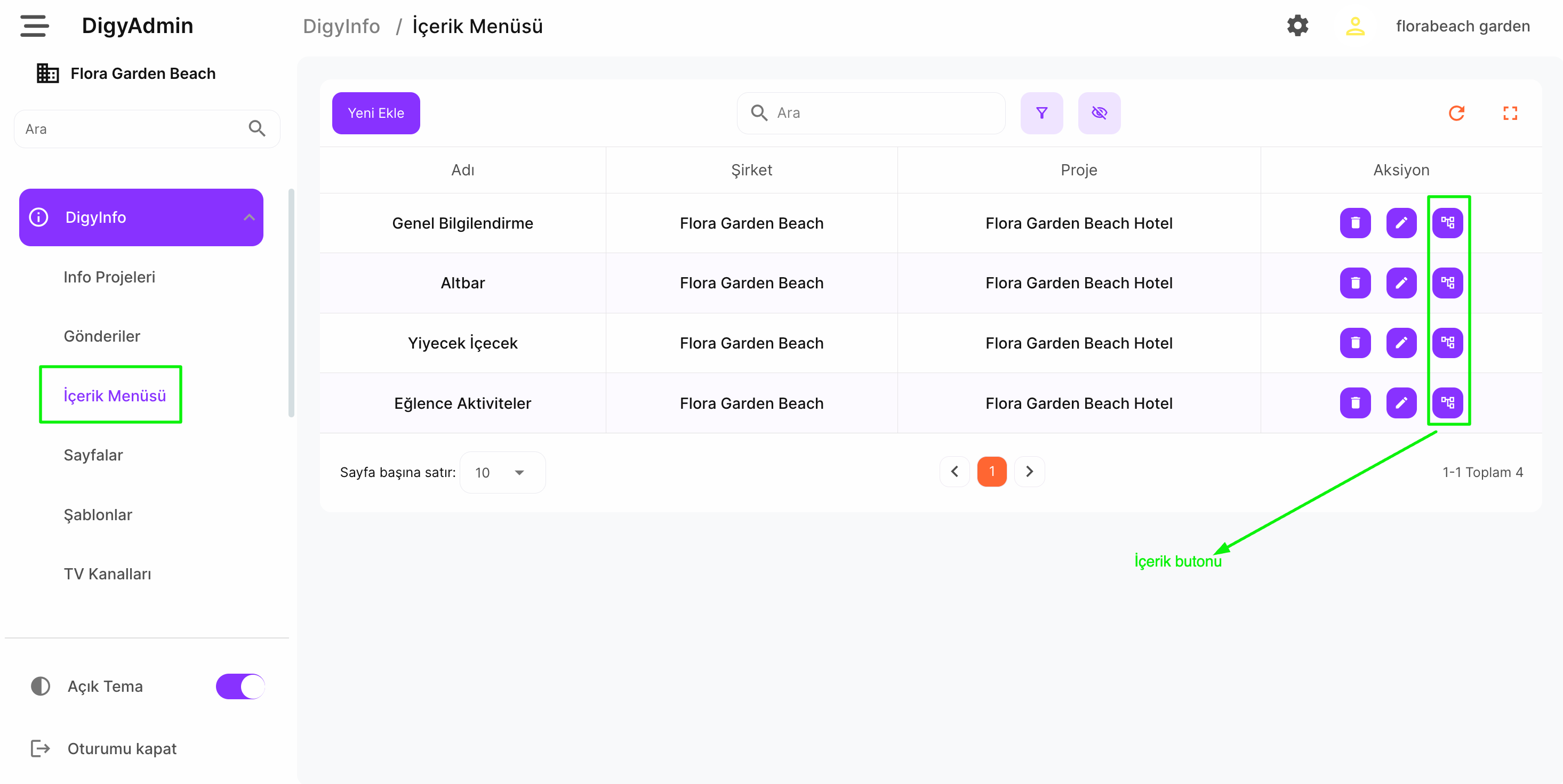
Task: Open the settings gear icon
Action: tap(1297, 26)
